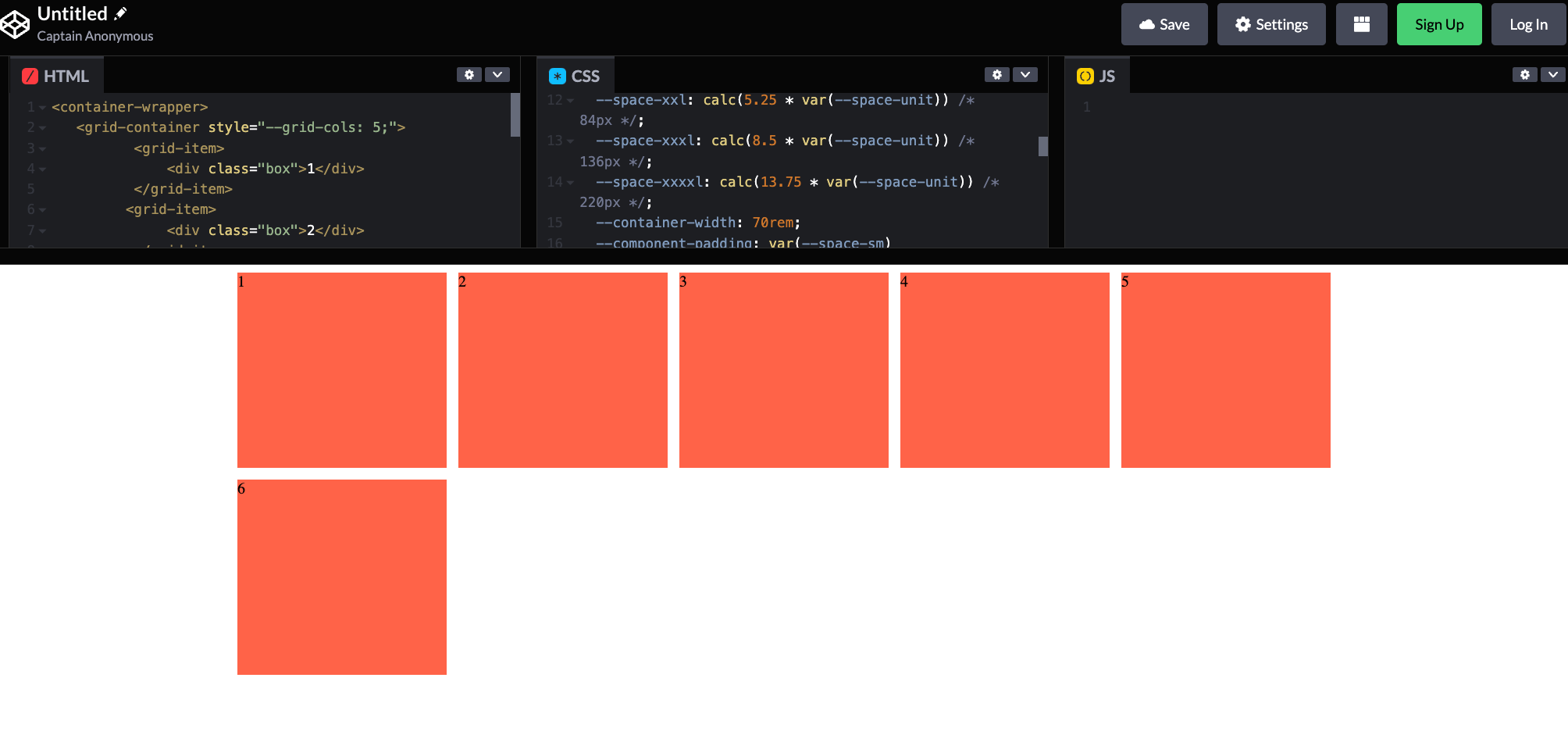The width and height of the screenshot is (1568, 742).
Task: Collapse CSS line 14 fold arrow
Action: (570, 183)
